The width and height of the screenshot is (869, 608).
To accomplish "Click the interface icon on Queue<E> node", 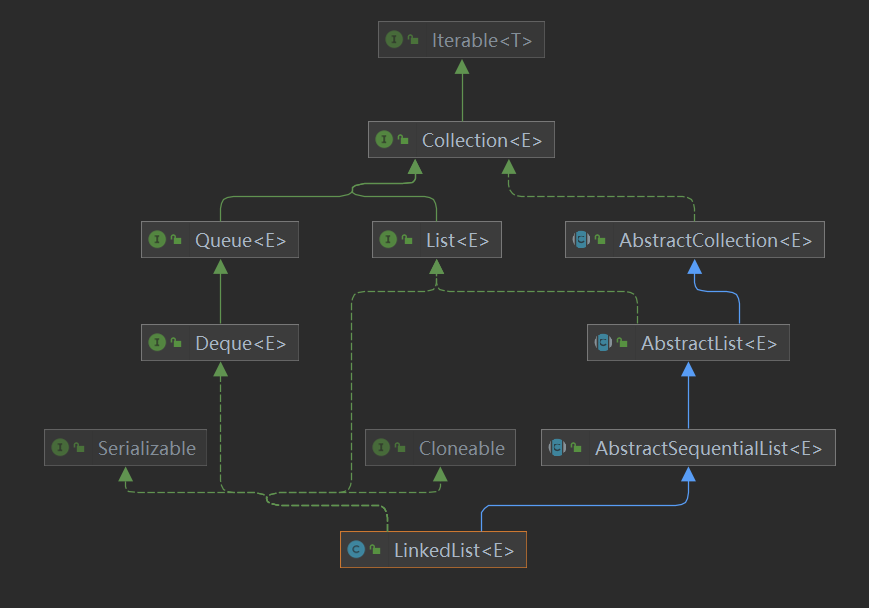I will pyautogui.click(x=157, y=239).
